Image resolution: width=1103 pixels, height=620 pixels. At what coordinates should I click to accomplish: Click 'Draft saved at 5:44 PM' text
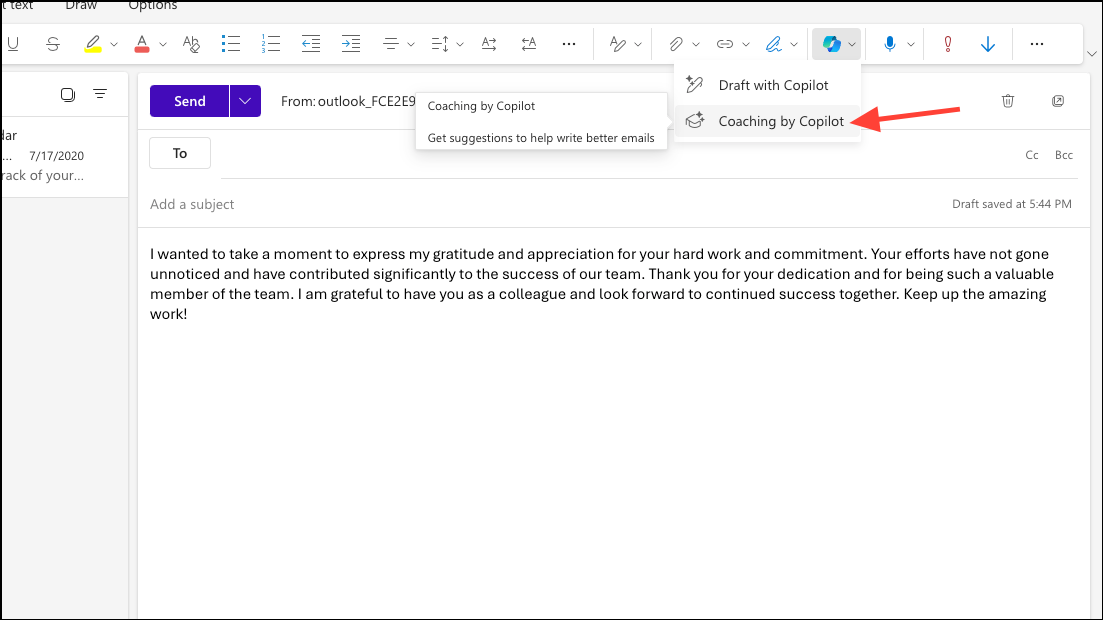click(1012, 204)
